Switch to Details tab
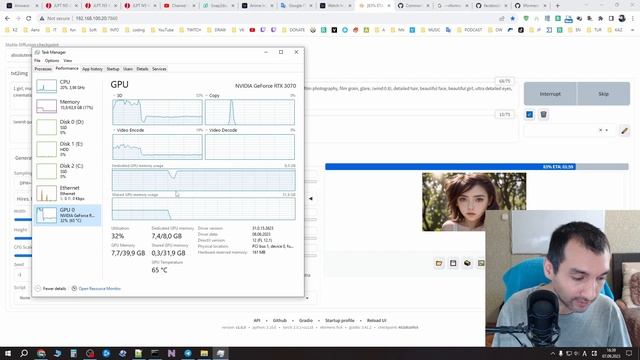 click(142, 69)
